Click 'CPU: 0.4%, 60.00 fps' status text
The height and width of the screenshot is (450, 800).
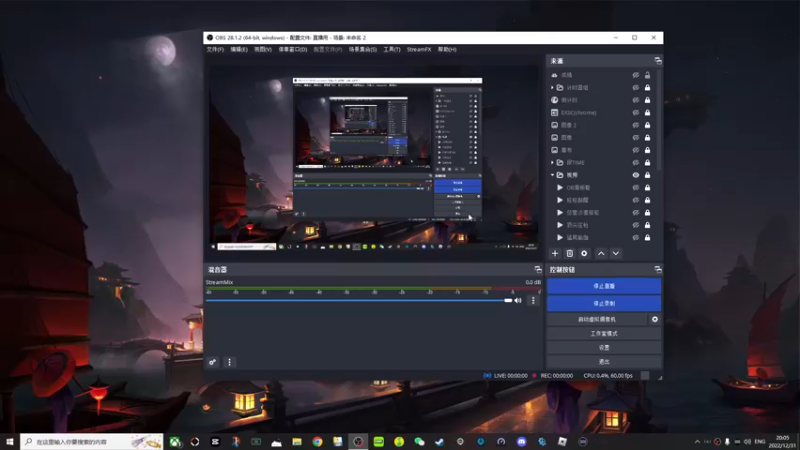coord(608,376)
